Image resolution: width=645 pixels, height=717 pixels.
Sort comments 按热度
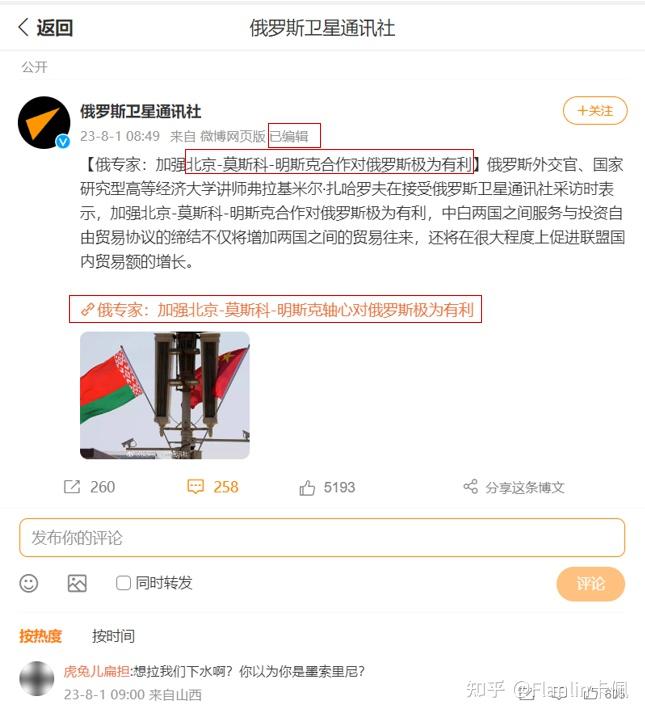tap(40, 636)
